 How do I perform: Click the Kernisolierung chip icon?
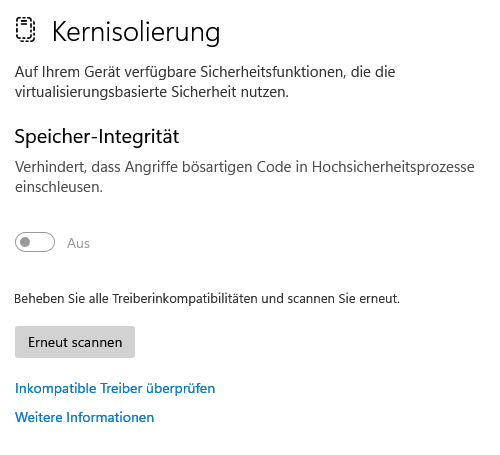click(x=25, y=30)
